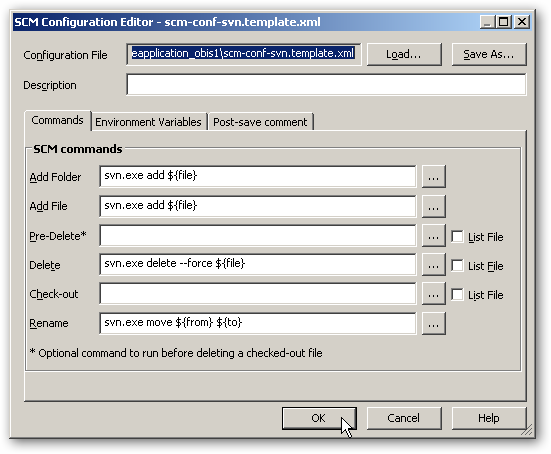551x454 pixels.
Task: Open browse button for Add Folder command
Action: tap(433, 176)
